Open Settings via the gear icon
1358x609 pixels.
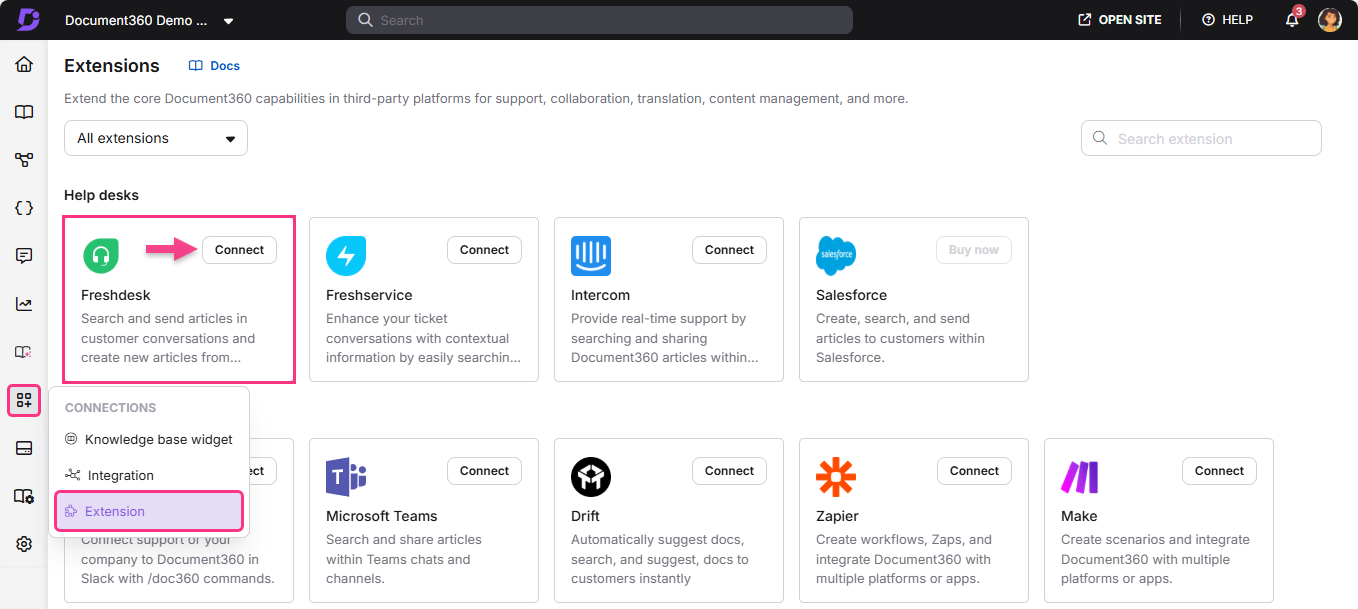click(23, 543)
